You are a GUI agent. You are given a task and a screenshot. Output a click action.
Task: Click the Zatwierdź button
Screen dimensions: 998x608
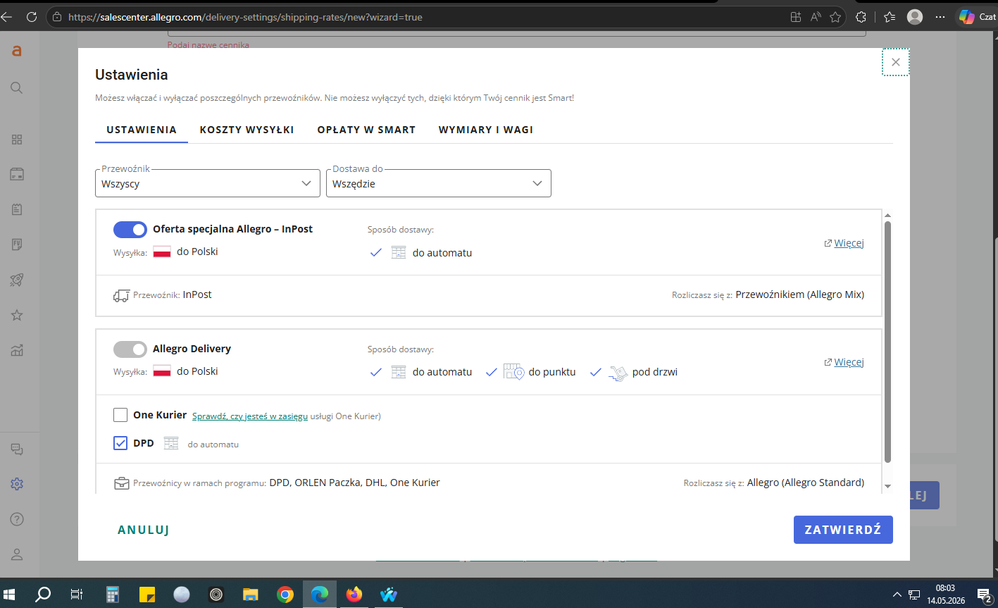(843, 530)
